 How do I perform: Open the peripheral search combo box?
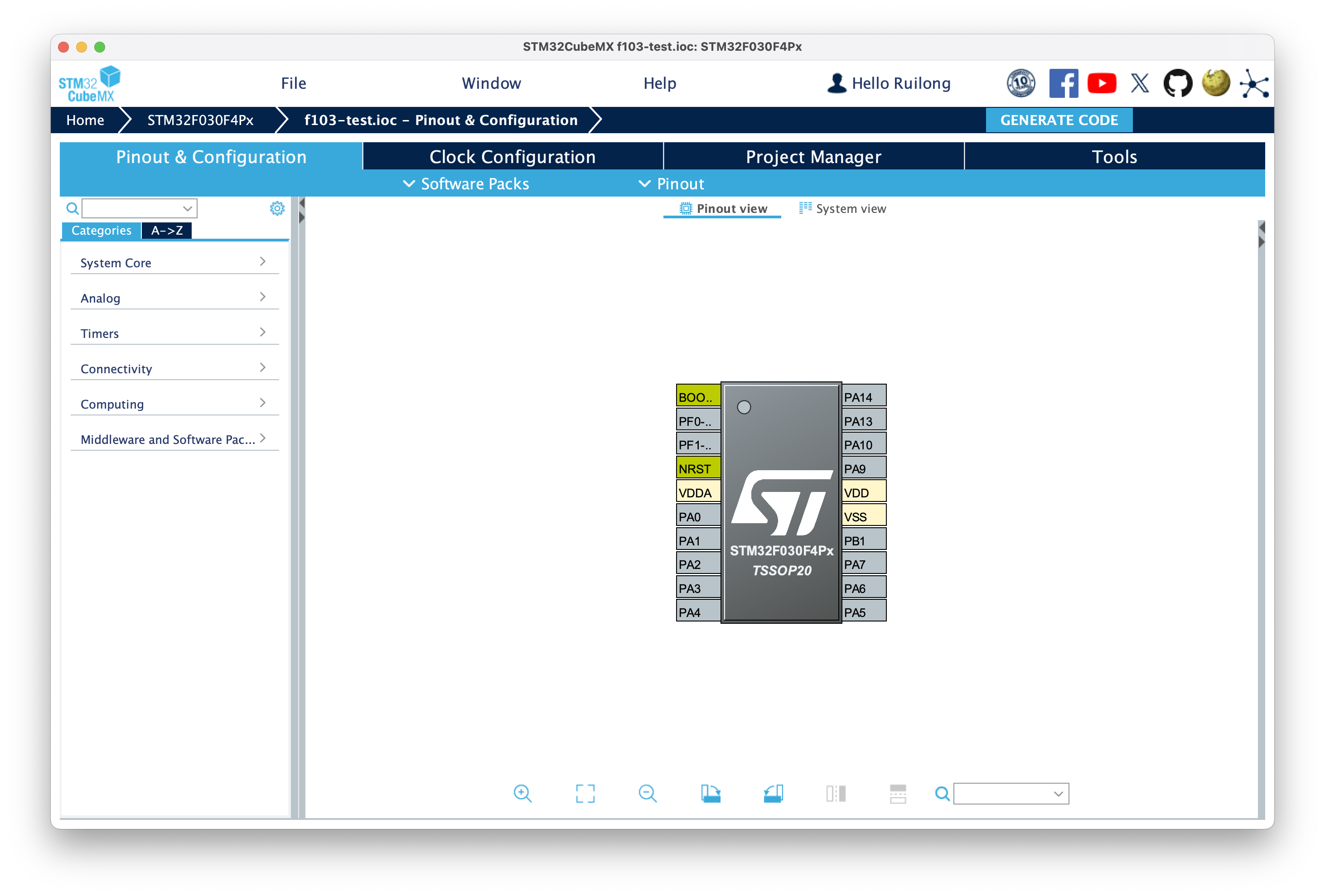click(140, 209)
